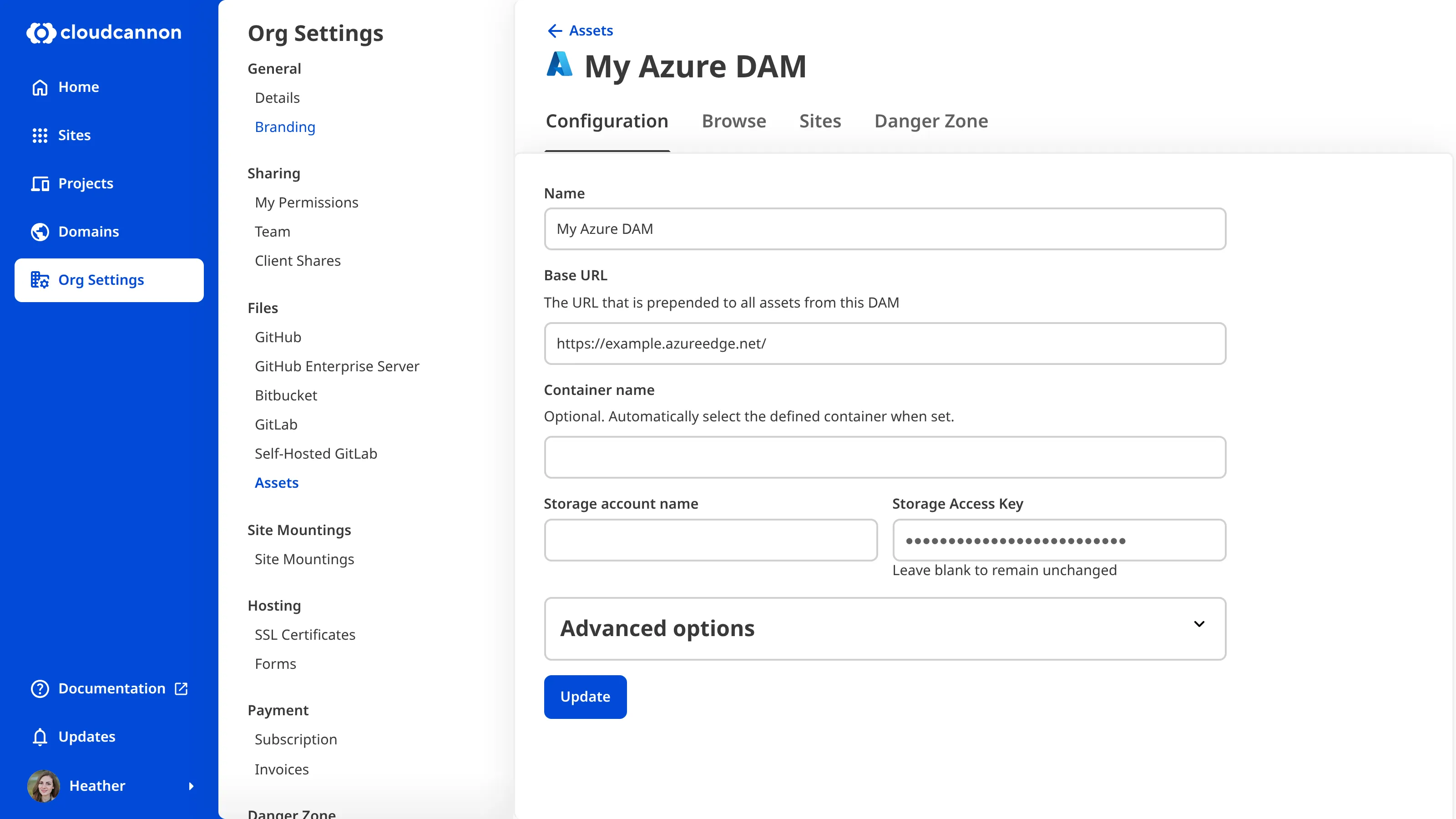This screenshot has width=1456, height=819.
Task: Open My Permissions settings
Action: pyautogui.click(x=306, y=203)
